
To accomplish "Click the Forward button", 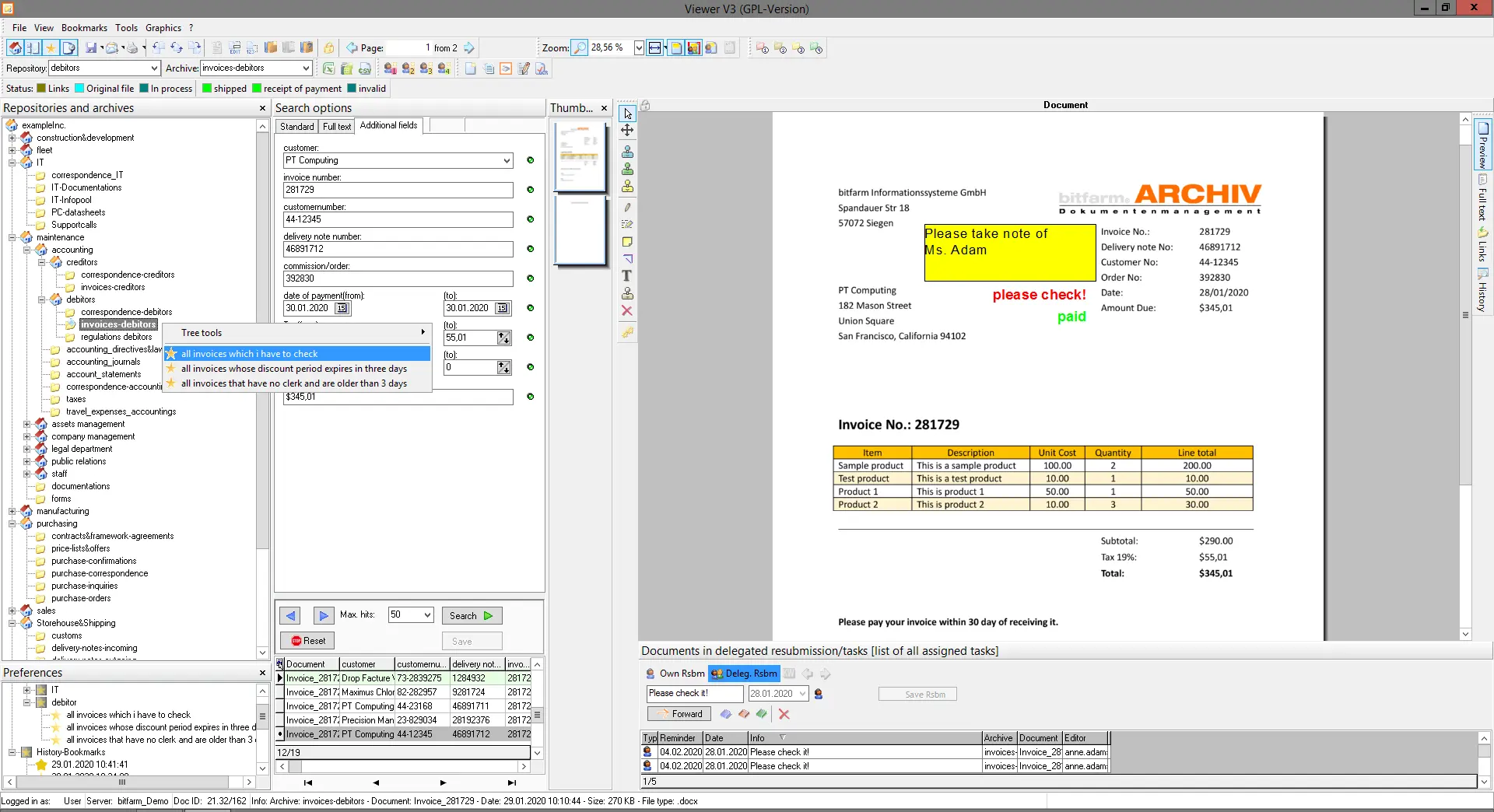I will (679, 714).
